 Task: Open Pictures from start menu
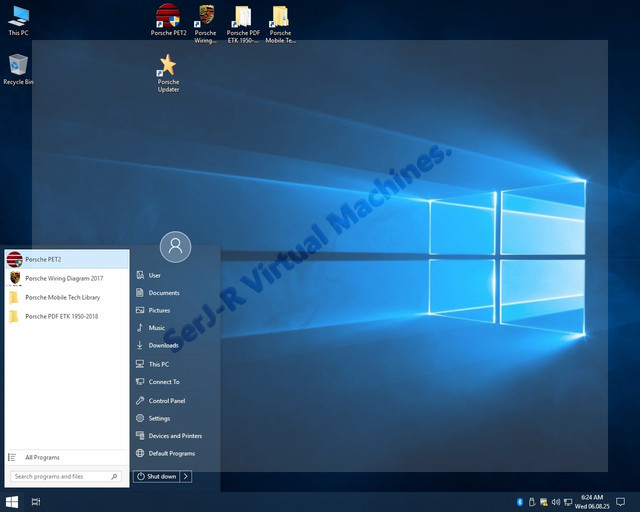153,310
